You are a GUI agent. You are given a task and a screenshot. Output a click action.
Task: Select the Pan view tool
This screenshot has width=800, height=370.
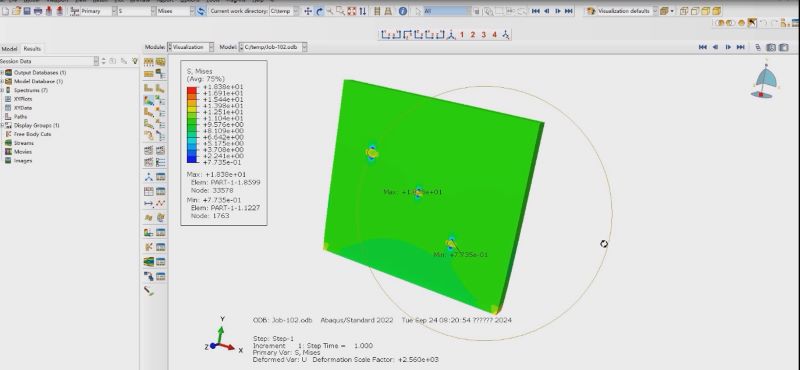pos(308,11)
